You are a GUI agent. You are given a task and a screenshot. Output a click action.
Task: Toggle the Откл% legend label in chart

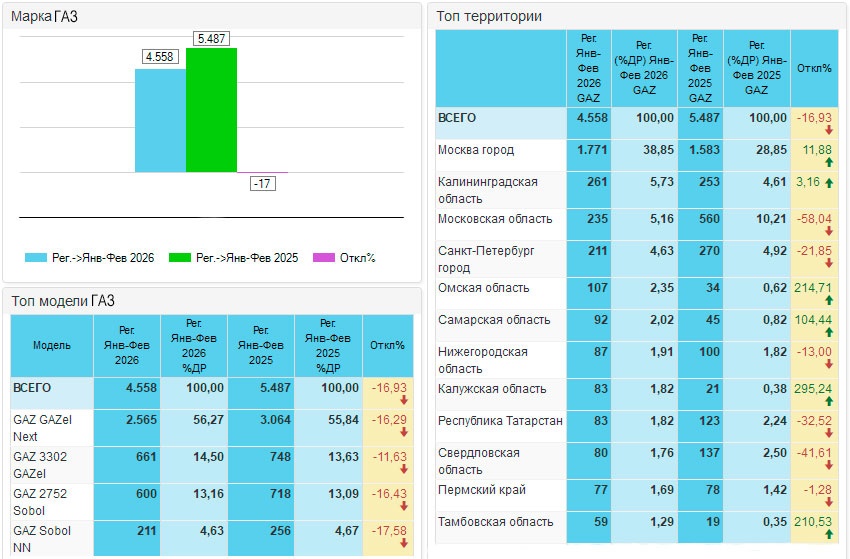click(x=345, y=258)
